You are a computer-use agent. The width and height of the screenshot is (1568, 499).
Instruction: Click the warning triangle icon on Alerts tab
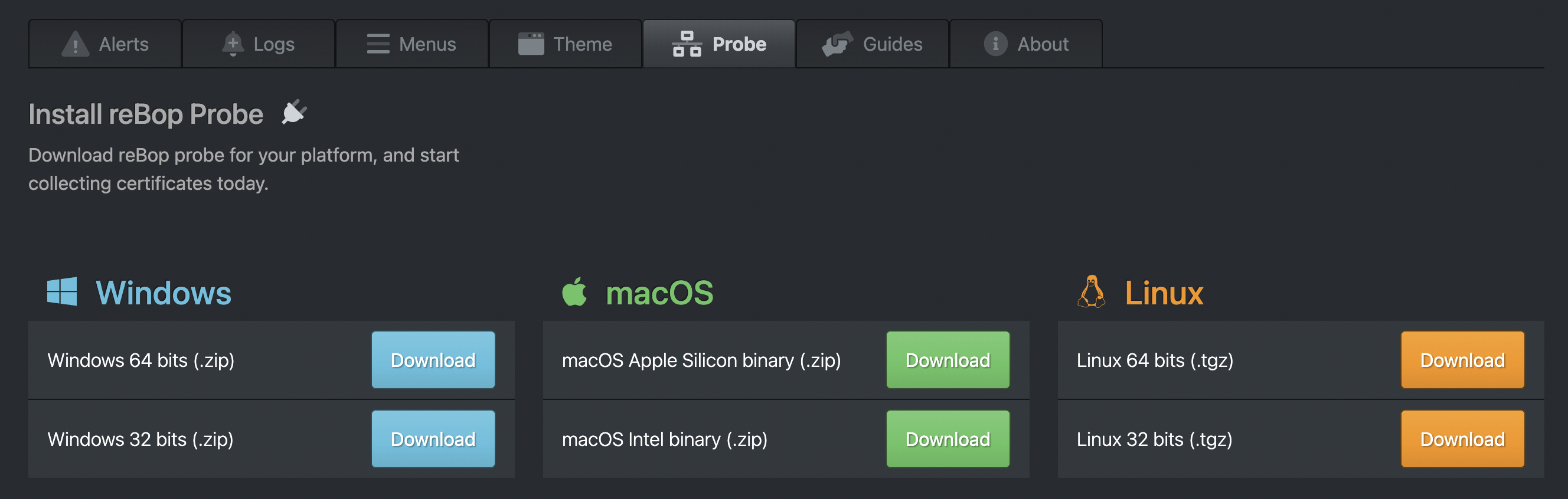pyautogui.click(x=76, y=43)
